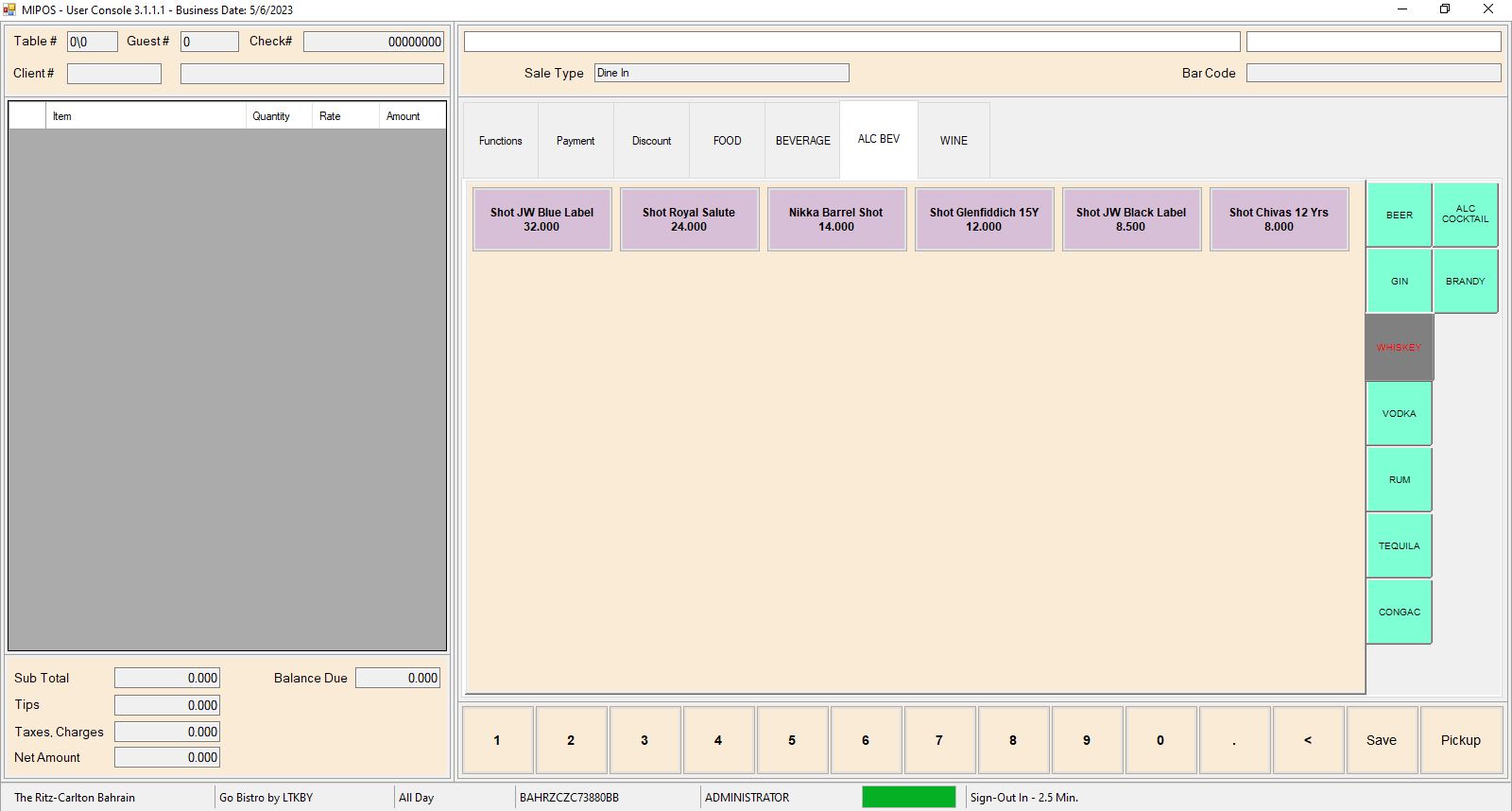Tap keypad digit 5
This screenshot has width=1512, height=811.
(x=792, y=740)
